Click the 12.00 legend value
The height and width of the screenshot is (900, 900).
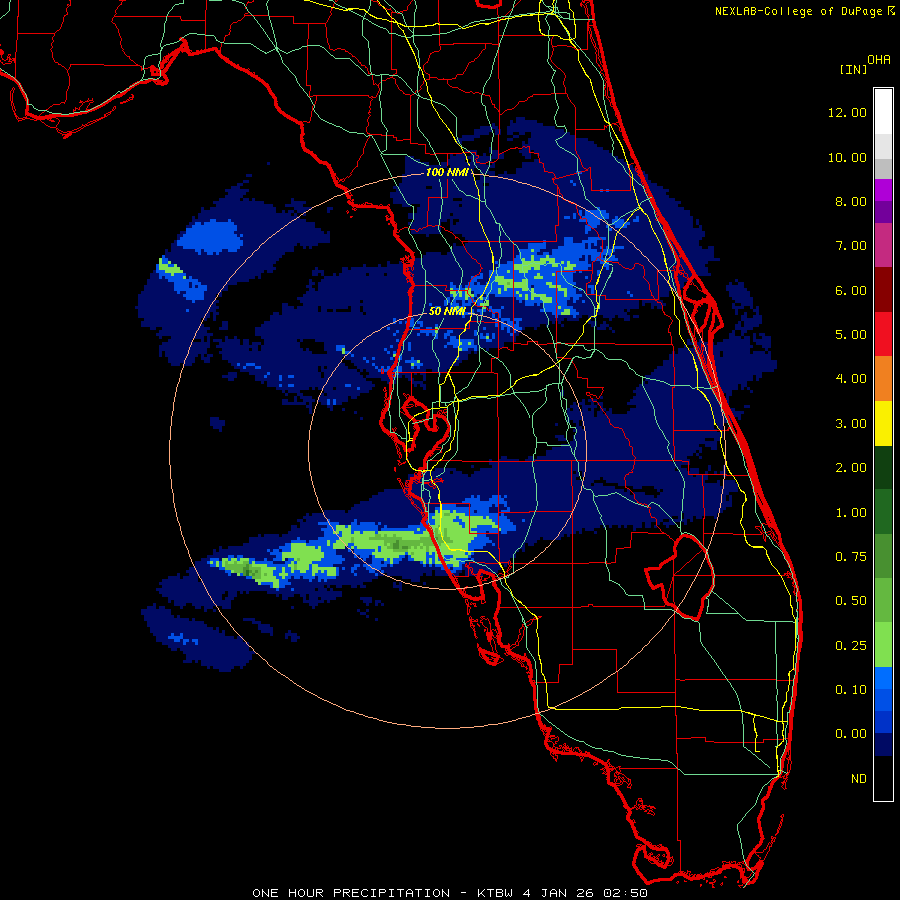click(x=847, y=112)
